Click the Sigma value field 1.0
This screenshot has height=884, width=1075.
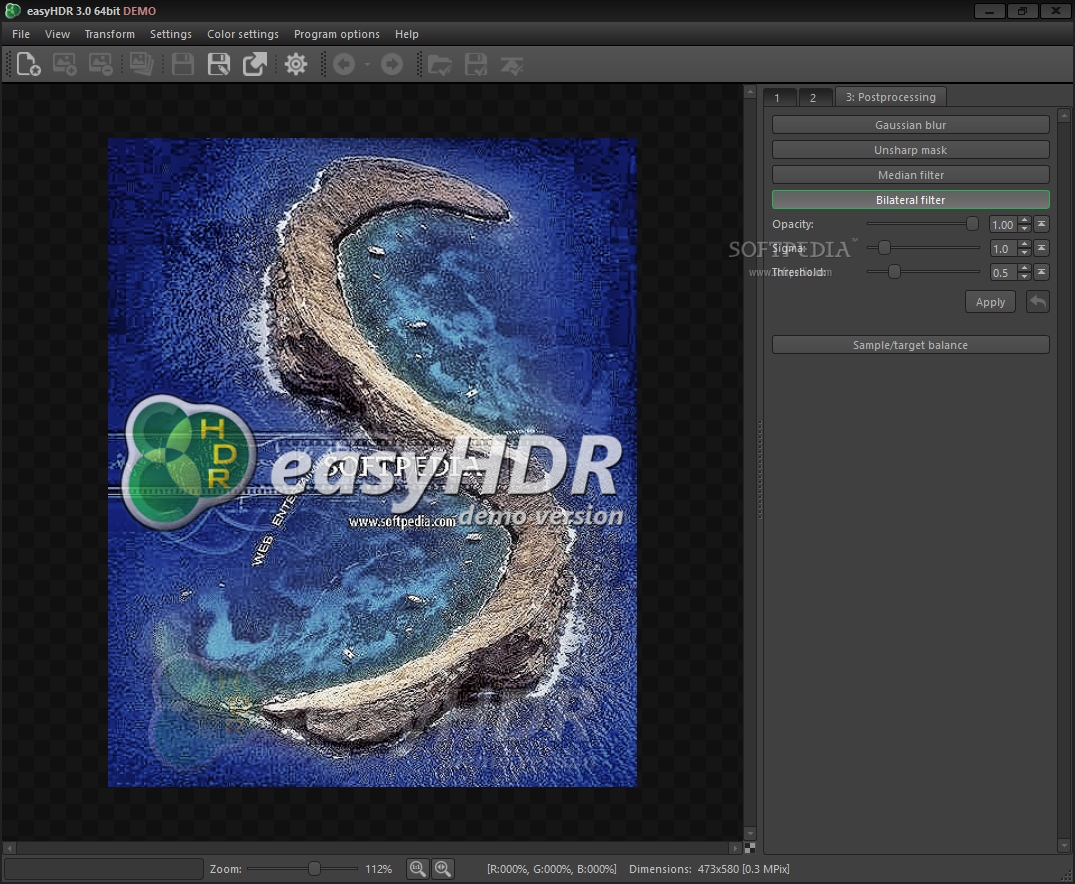1004,248
